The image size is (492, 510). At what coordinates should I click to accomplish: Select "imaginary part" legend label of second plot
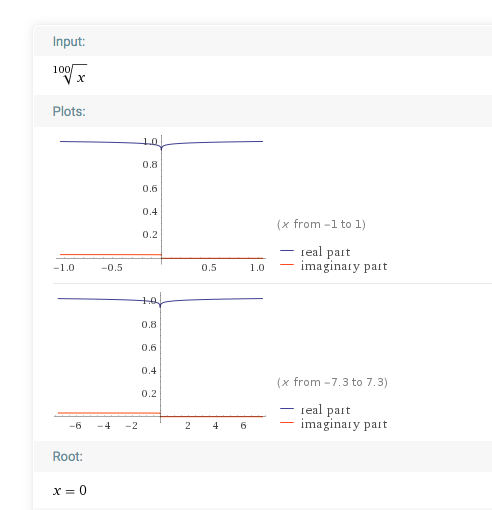coord(344,424)
